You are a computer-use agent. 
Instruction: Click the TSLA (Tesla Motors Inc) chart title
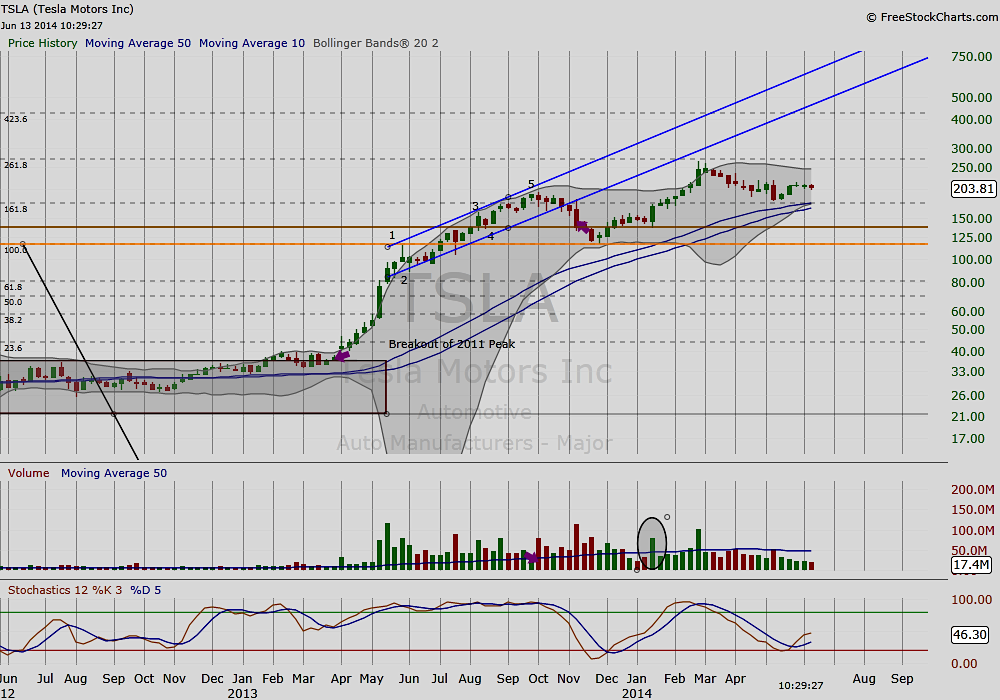[x=67, y=9]
